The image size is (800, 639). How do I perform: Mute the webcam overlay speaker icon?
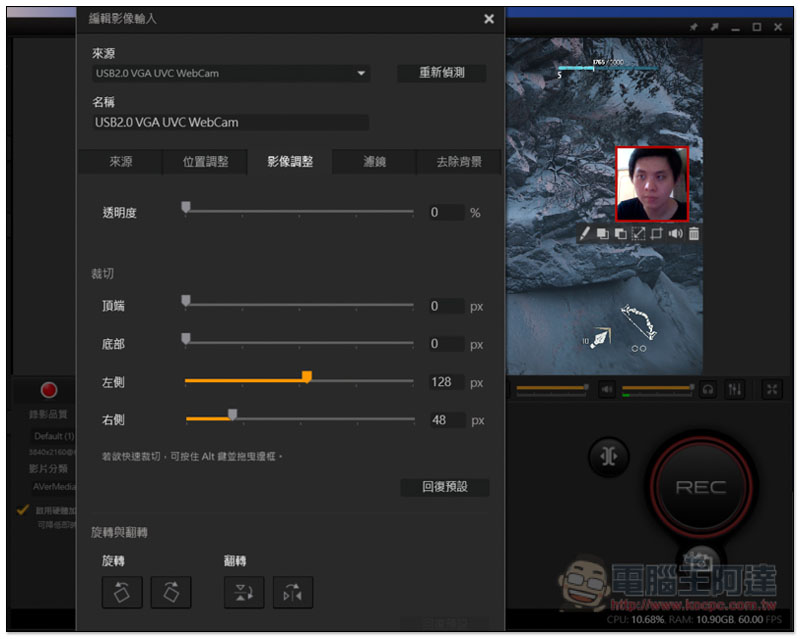point(675,234)
